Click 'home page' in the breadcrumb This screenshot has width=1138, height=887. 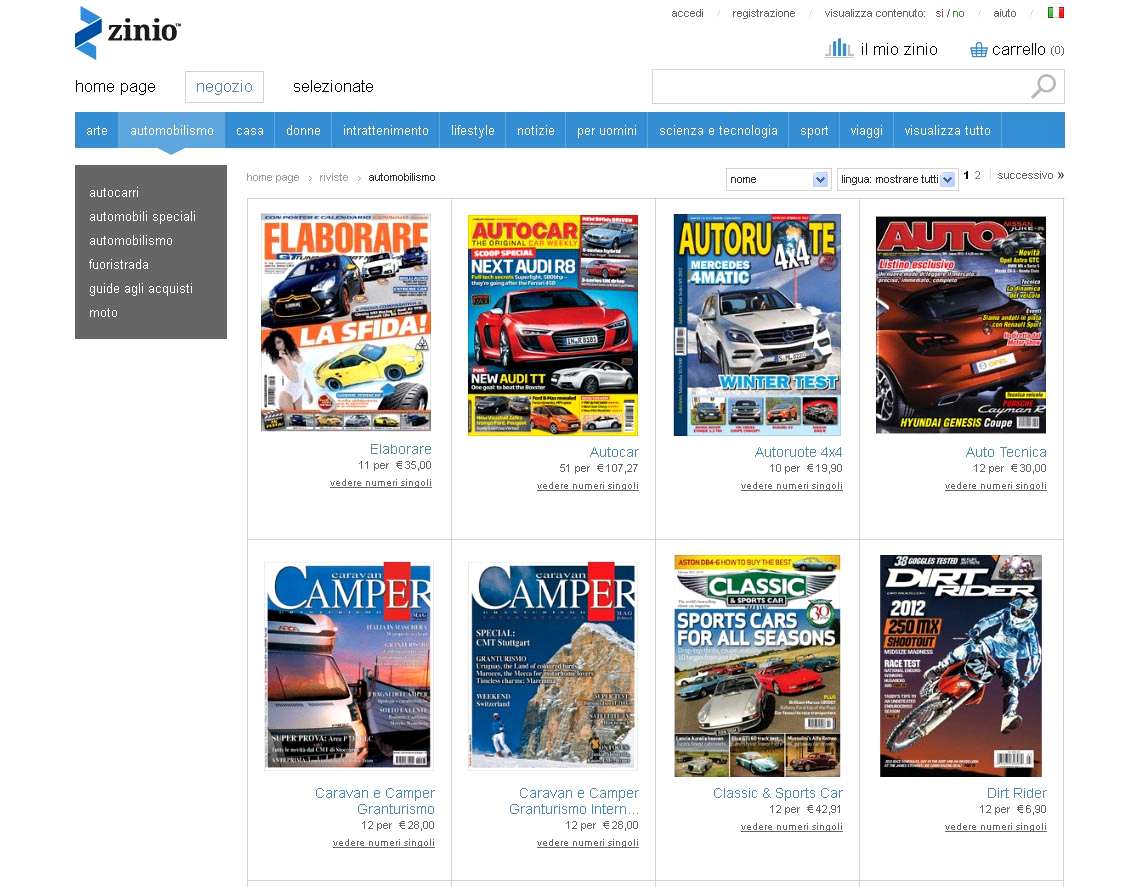pyautogui.click(x=273, y=177)
